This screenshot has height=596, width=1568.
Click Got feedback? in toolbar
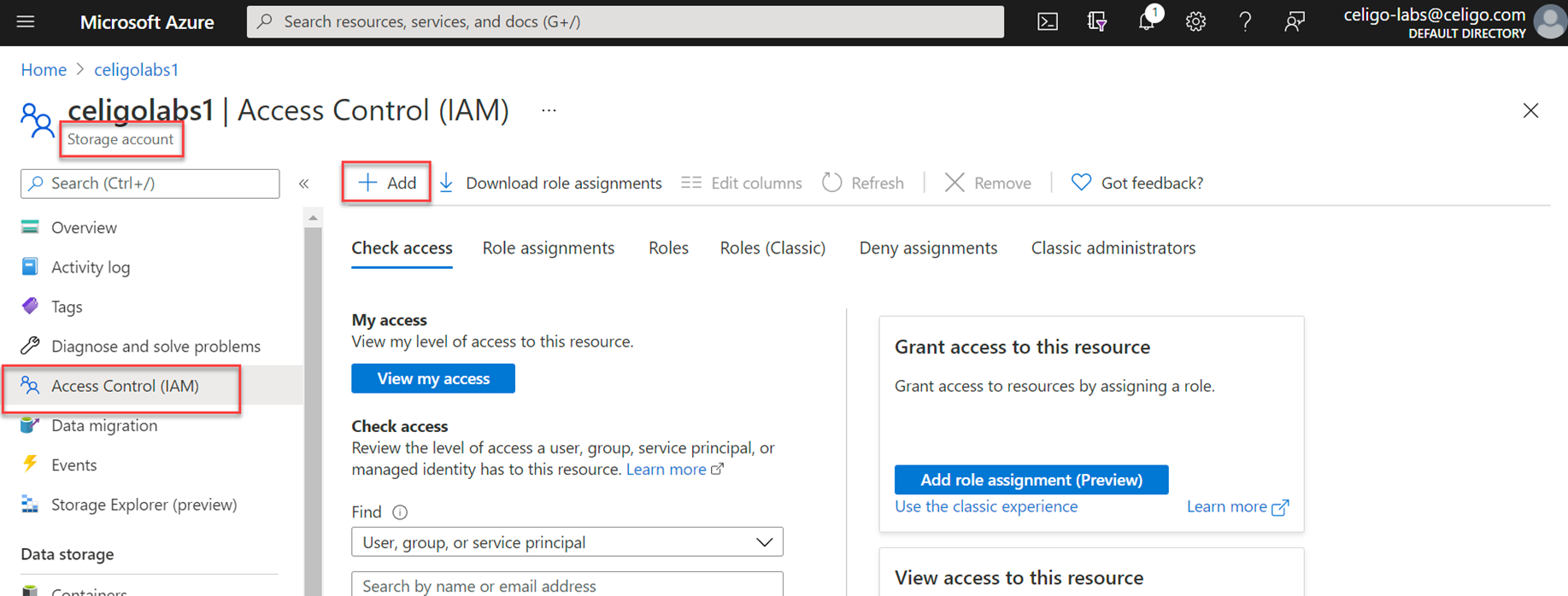pos(1152,183)
